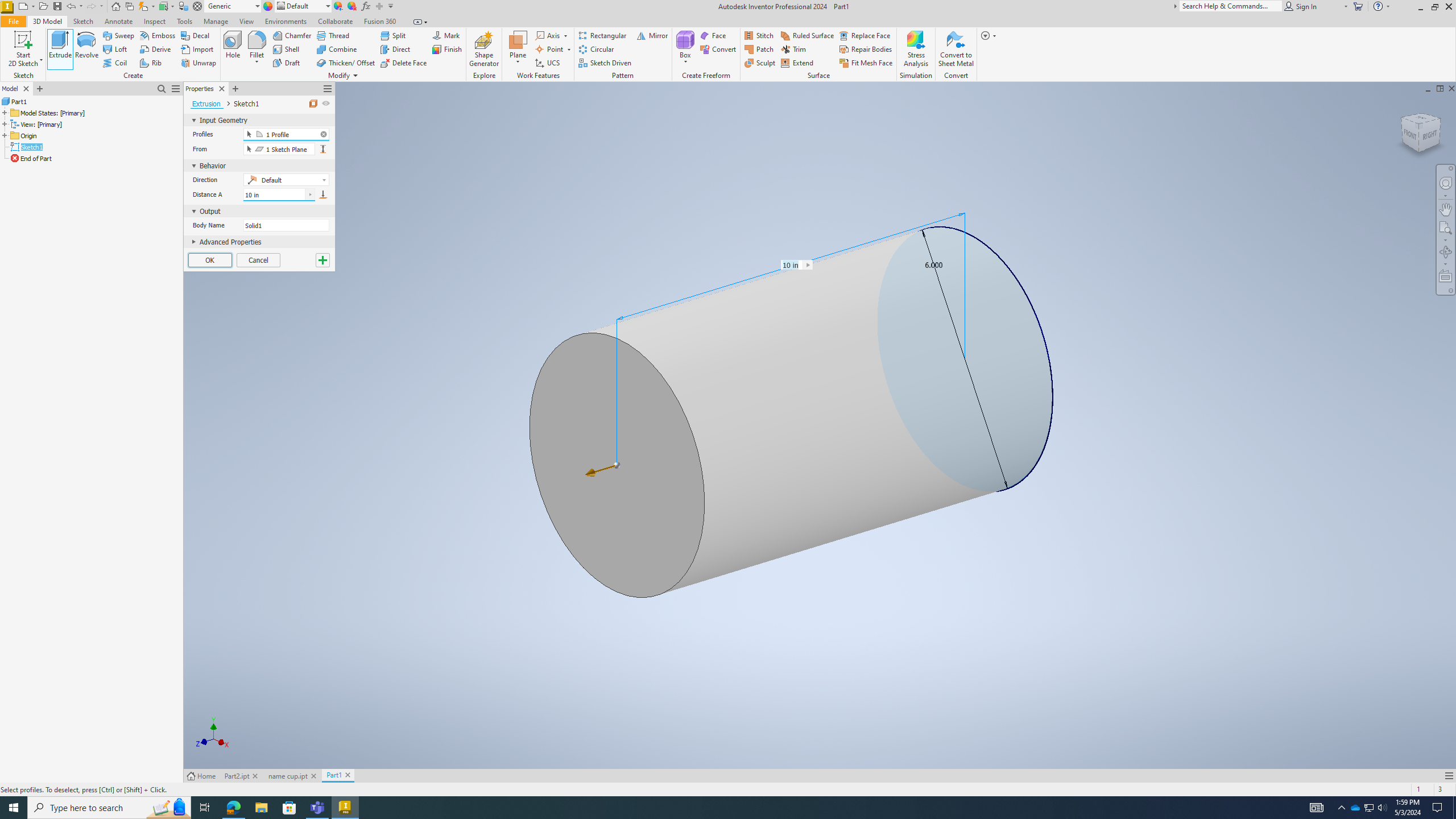Open the File menu
This screenshot has width=1456, height=819.
(x=13, y=21)
